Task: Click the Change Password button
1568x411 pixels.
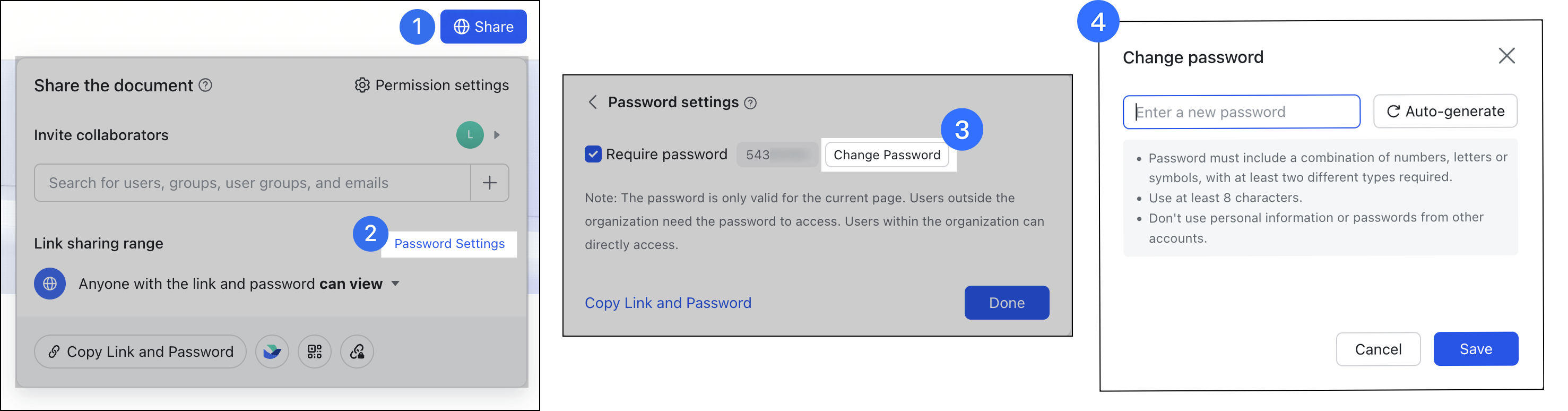Action: (x=887, y=155)
